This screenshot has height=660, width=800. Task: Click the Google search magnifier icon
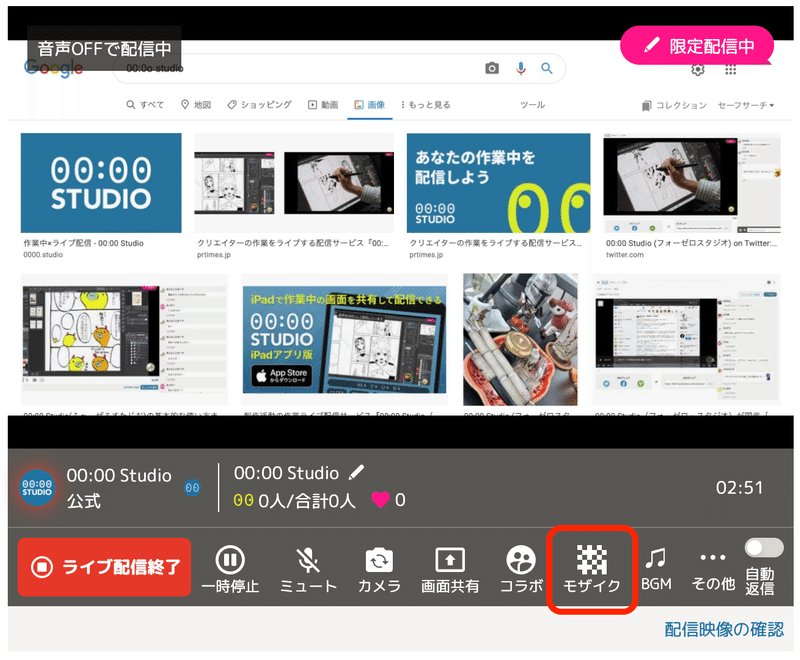[x=547, y=68]
